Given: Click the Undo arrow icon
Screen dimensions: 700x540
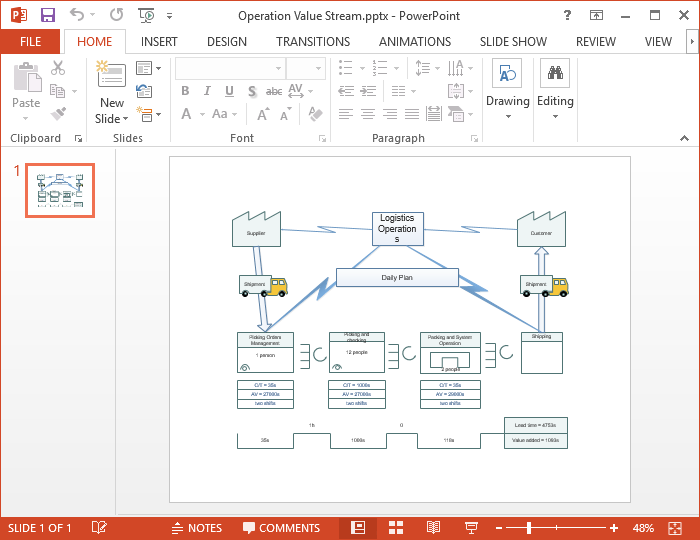Looking at the screenshot, I should point(78,16).
